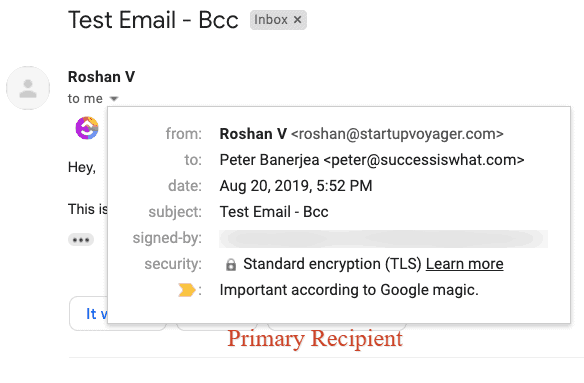Screen dimensions: 584x383
Task: Click subject value in details popup
Action: [274, 212]
